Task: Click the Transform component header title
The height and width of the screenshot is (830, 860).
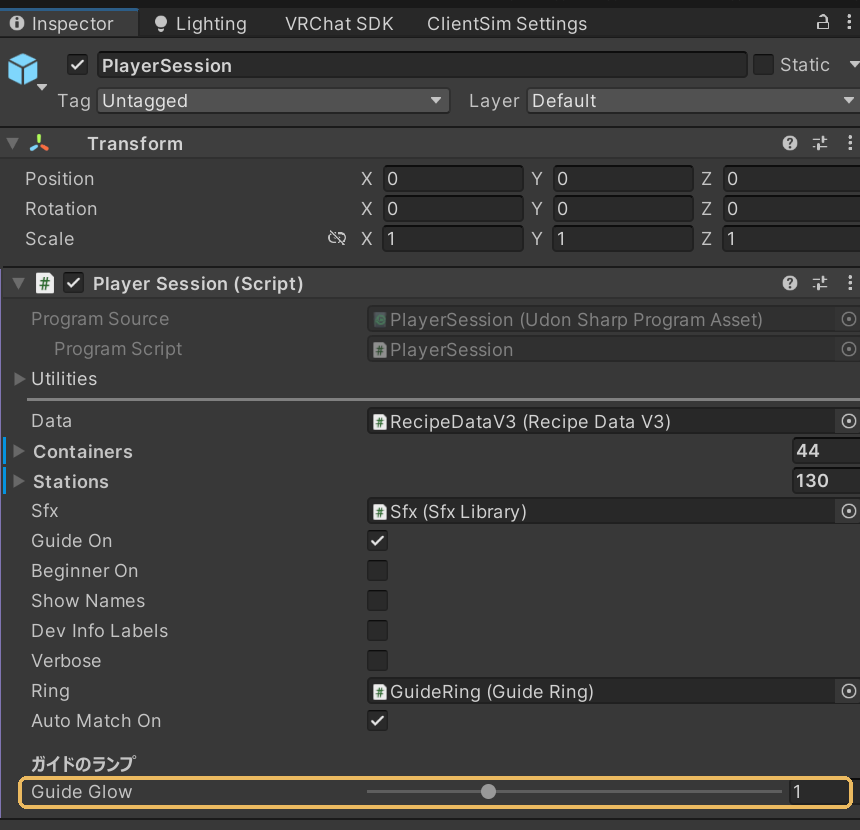Action: (x=135, y=143)
